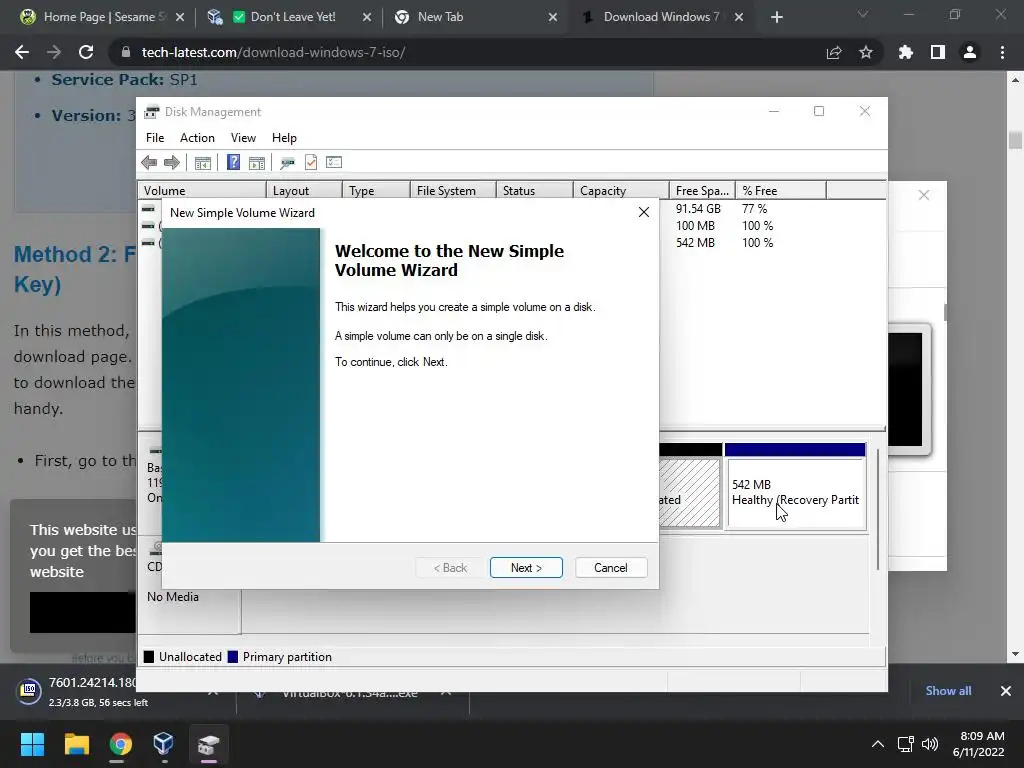Click Chrome reload page icon
This screenshot has height=768, width=1024.
pyautogui.click(x=86, y=52)
